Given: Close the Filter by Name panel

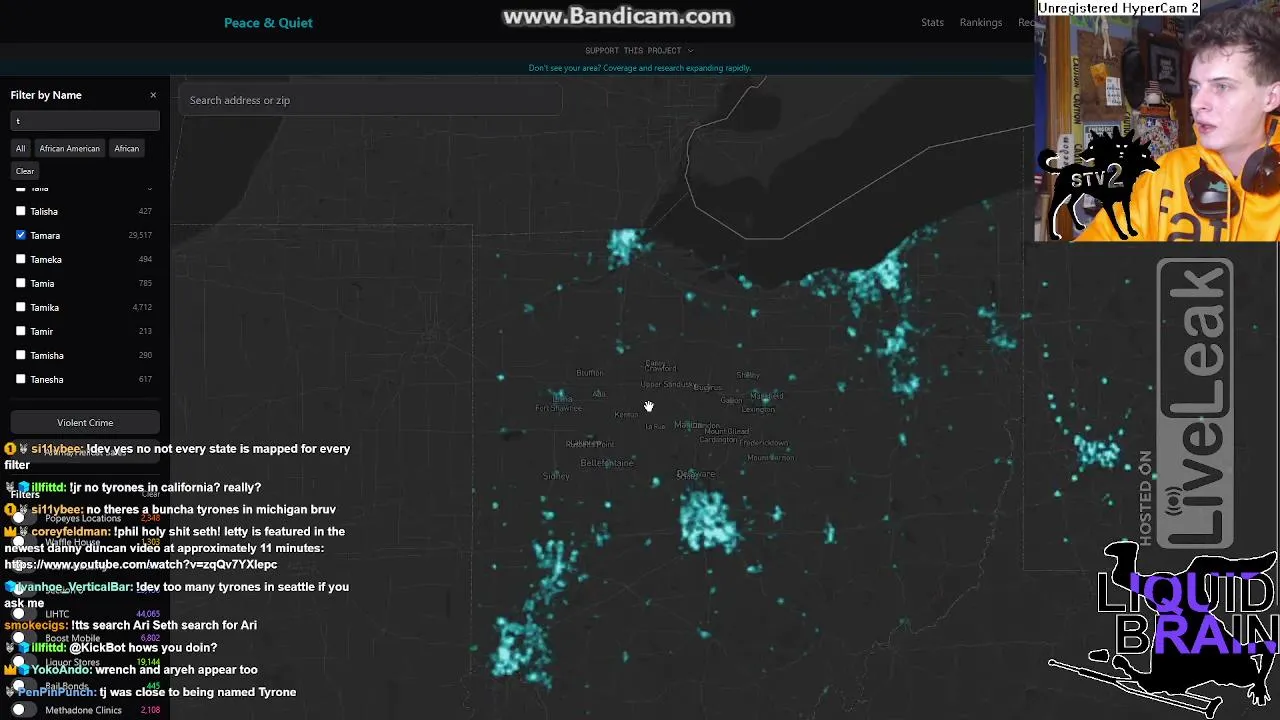Looking at the screenshot, I should [x=153, y=95].
